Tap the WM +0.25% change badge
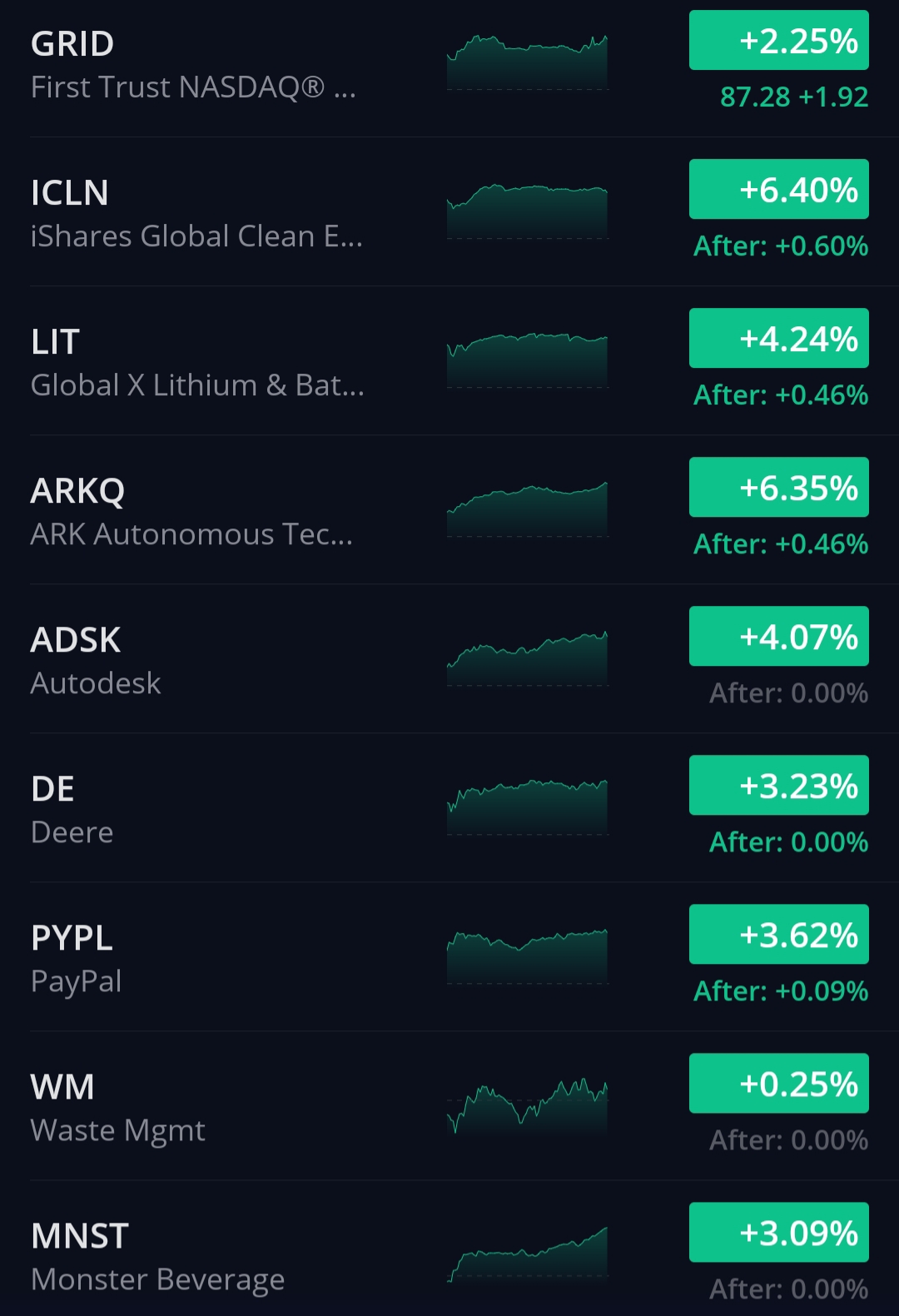Screen dimensions: 899x1316 pos(778,1084)
